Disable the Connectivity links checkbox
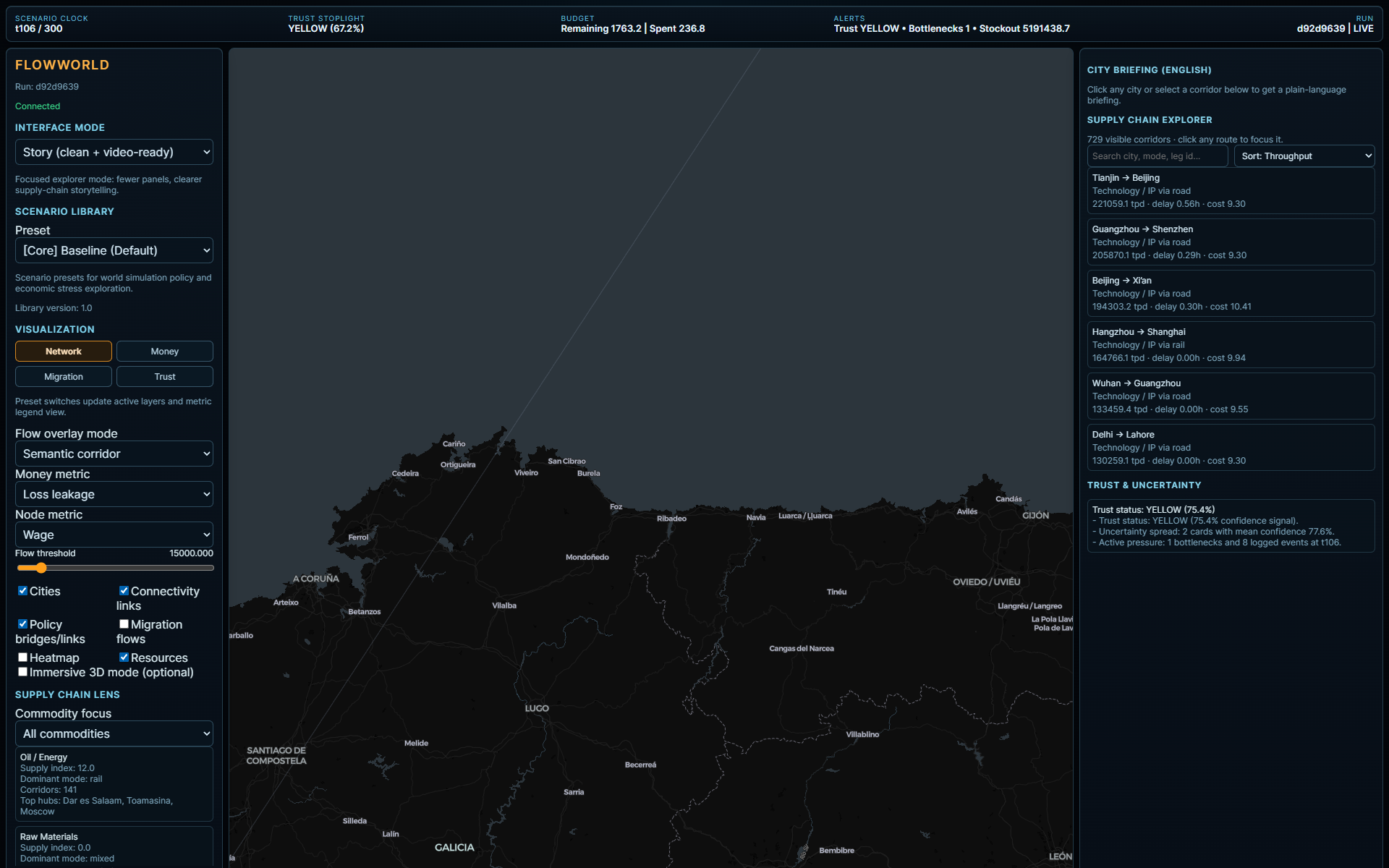 click(x=124, y=591)
